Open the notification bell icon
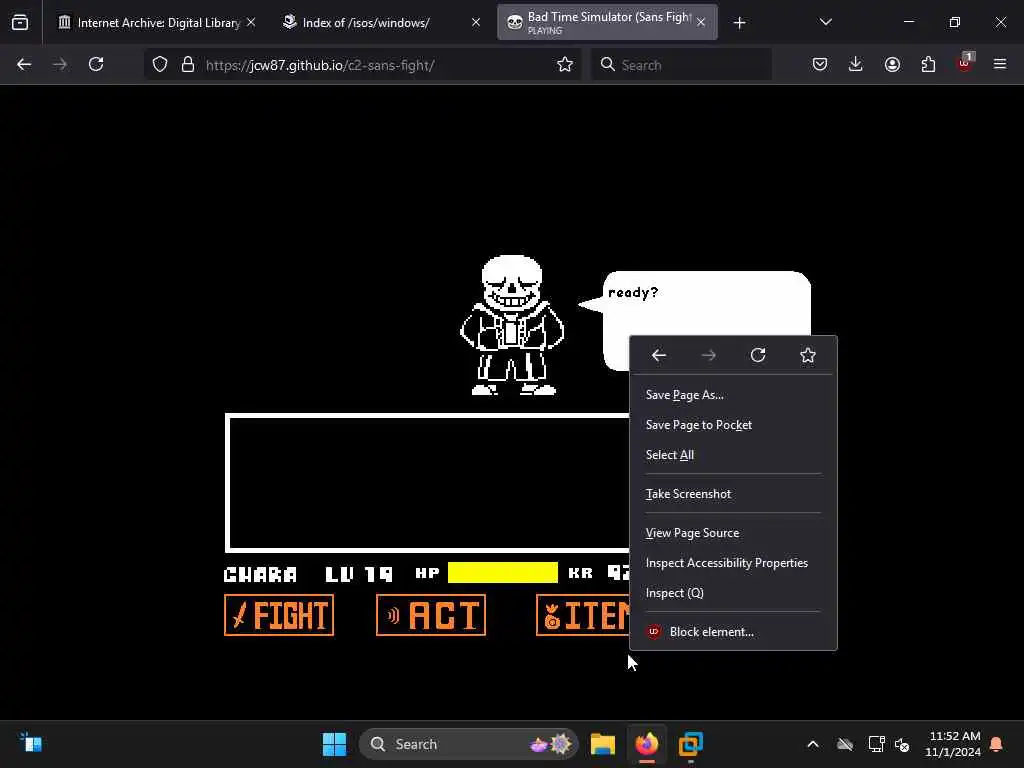This screenshot has height=768, width=1024. (997, 744)
